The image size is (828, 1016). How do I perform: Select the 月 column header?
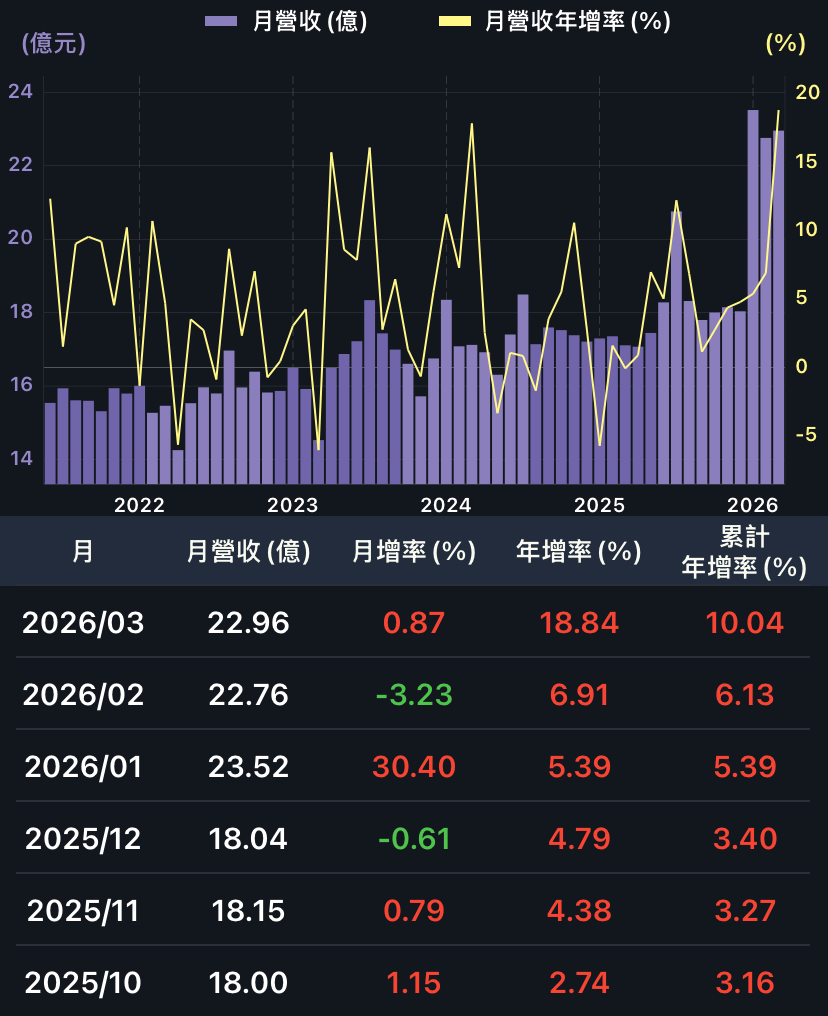83,551
